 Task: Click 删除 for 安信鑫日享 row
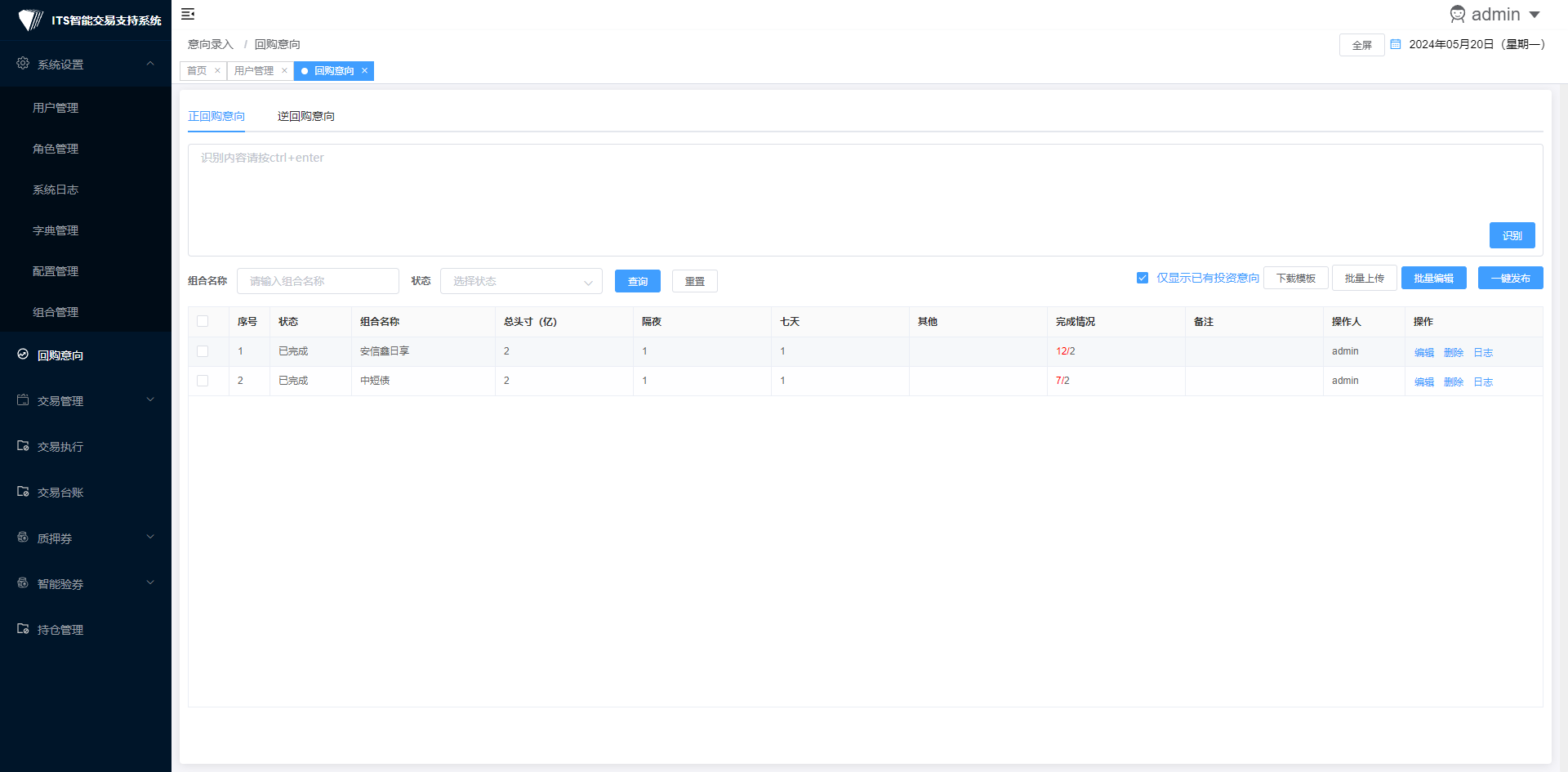[1454, 352]
